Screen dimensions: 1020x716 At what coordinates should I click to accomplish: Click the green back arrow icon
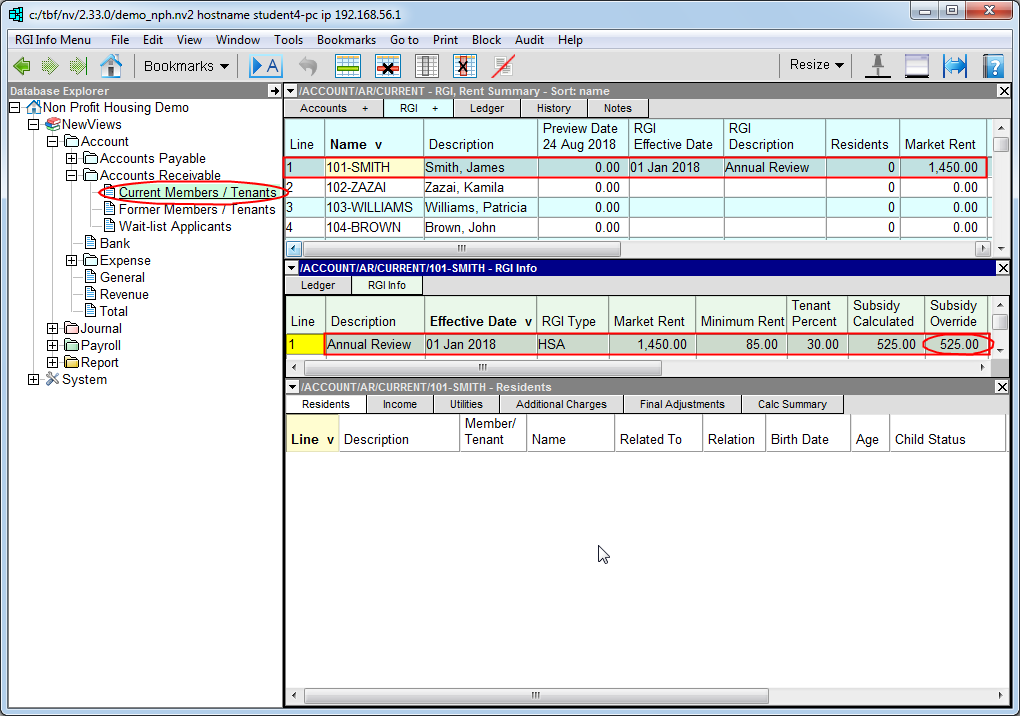pos(22,66)
